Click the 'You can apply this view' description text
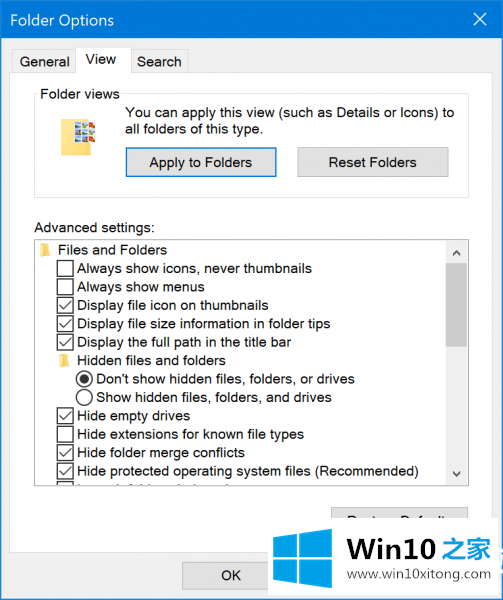Viewport: 503px width, 600px height. [290, 121]
